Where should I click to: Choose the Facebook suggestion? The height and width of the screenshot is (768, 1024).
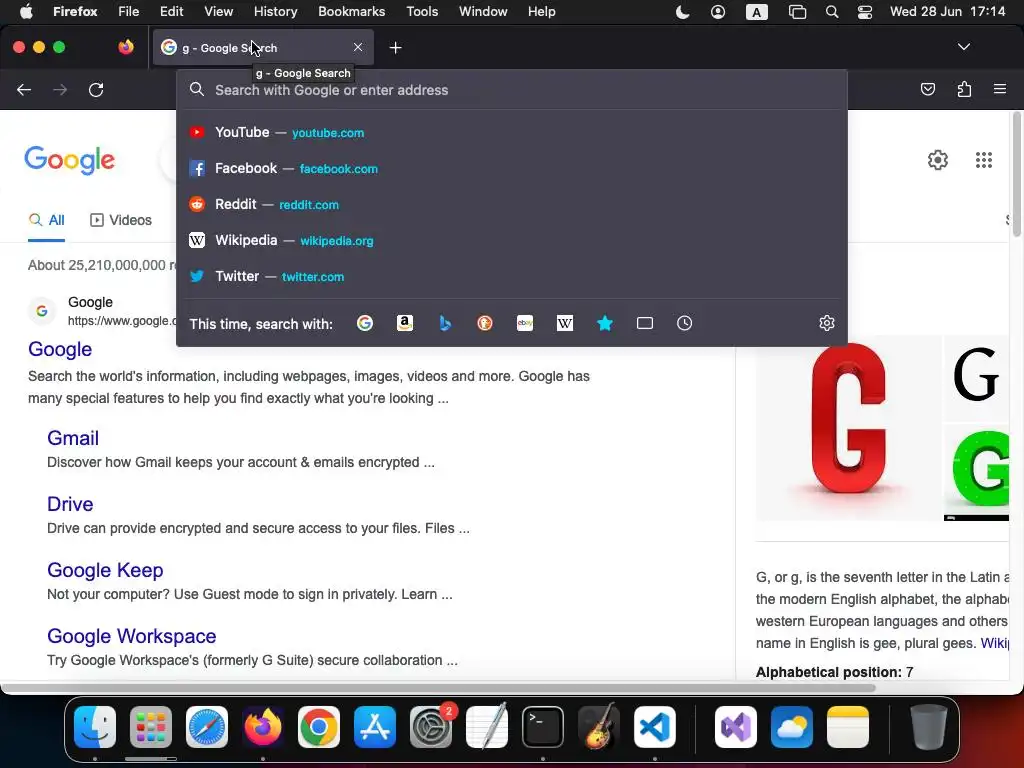pyautogui.click(x=512, y=168)
